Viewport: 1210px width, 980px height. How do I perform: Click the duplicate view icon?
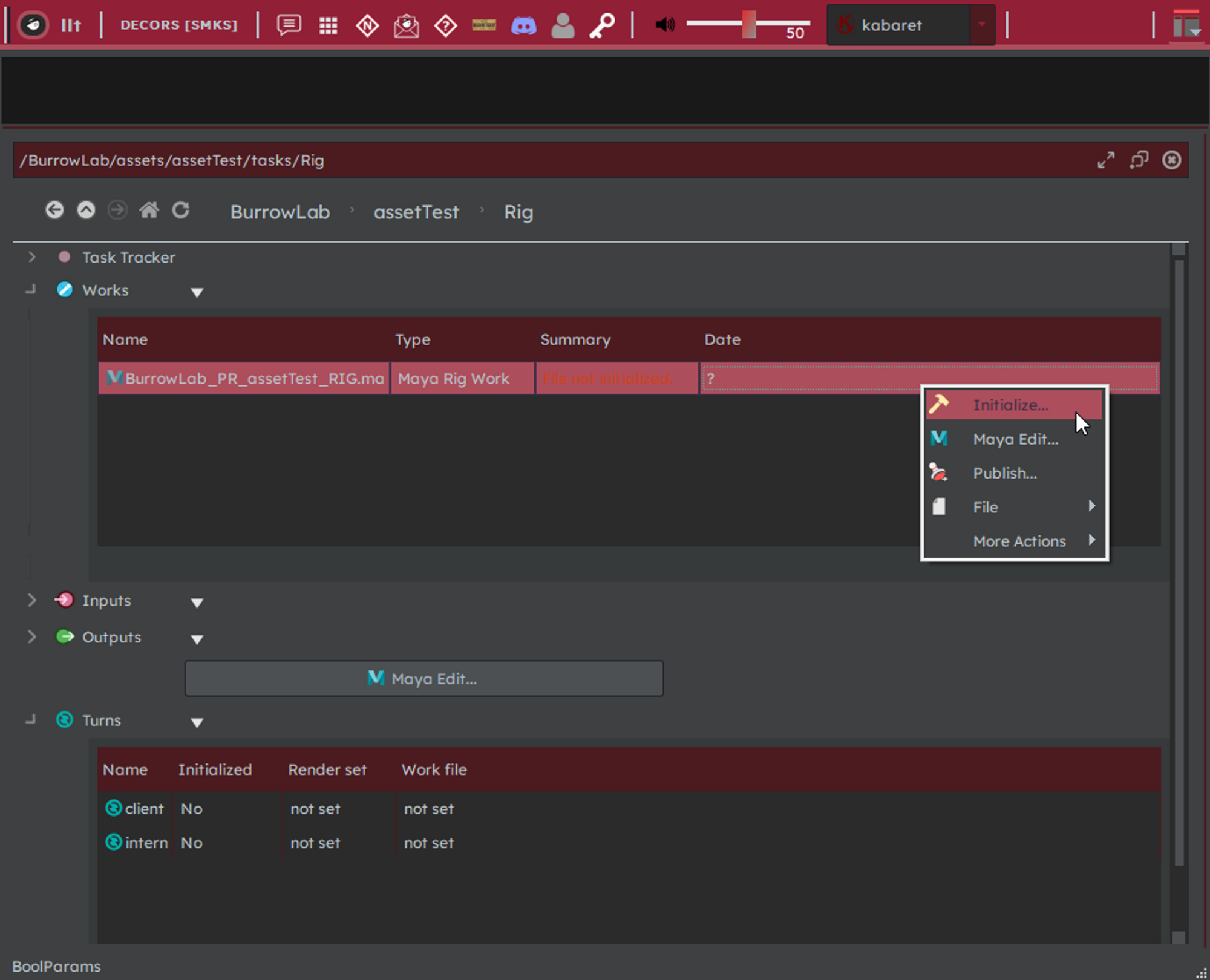(1139, 160)
